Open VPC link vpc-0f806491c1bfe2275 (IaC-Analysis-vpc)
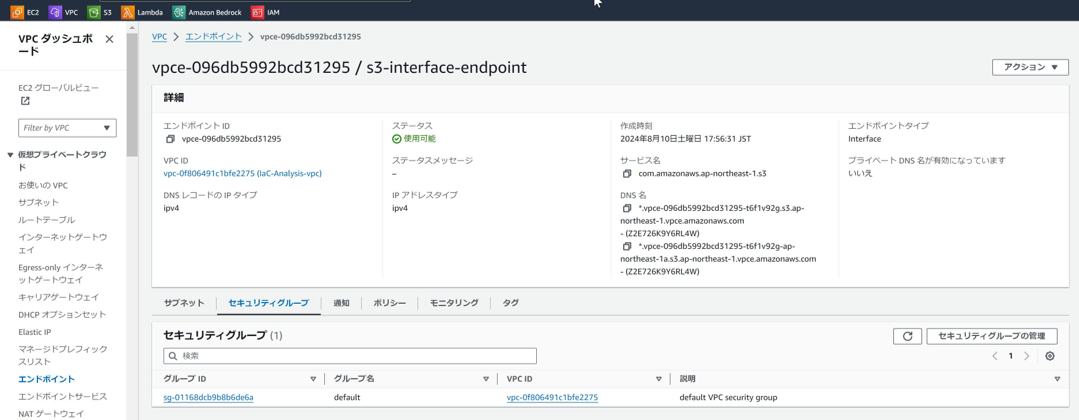Screen dimensions: 1079x420 pos(243,174)
